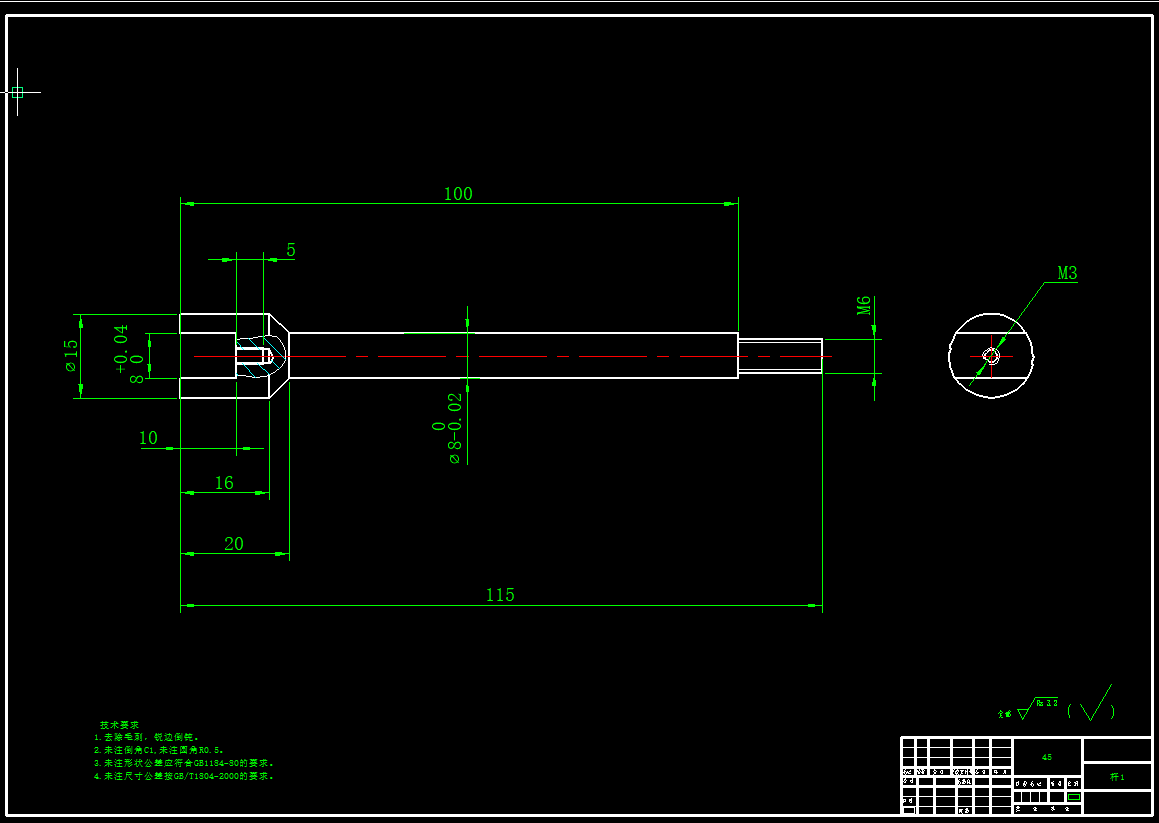The image size is (1159, 823).
Task: Select the 杆1 part name cell
Action: click(1117, 777)
